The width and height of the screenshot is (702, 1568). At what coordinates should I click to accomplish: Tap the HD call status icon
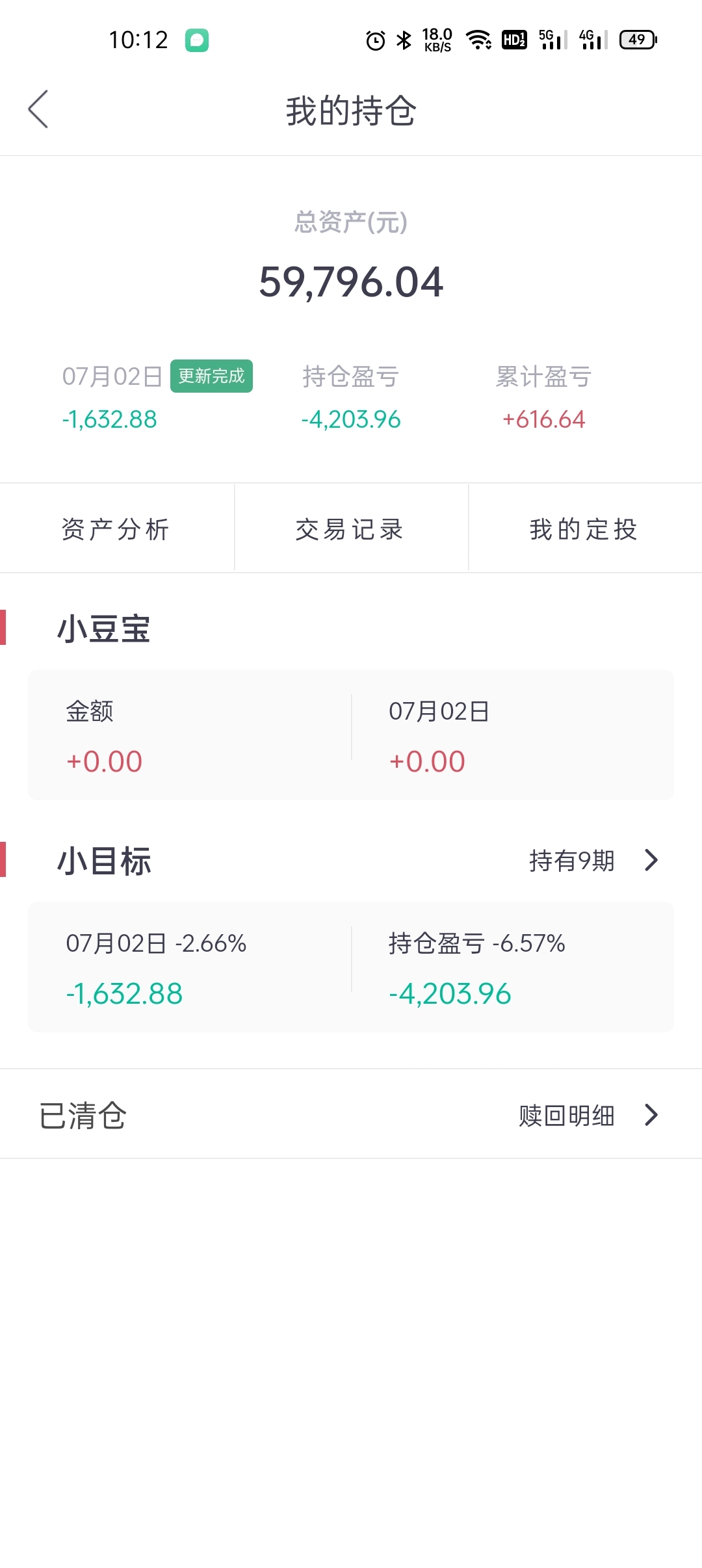coord(514,40)
